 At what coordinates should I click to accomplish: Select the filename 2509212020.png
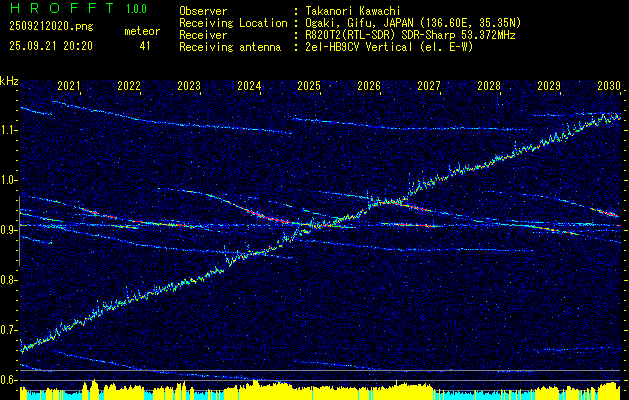[51, 27]
